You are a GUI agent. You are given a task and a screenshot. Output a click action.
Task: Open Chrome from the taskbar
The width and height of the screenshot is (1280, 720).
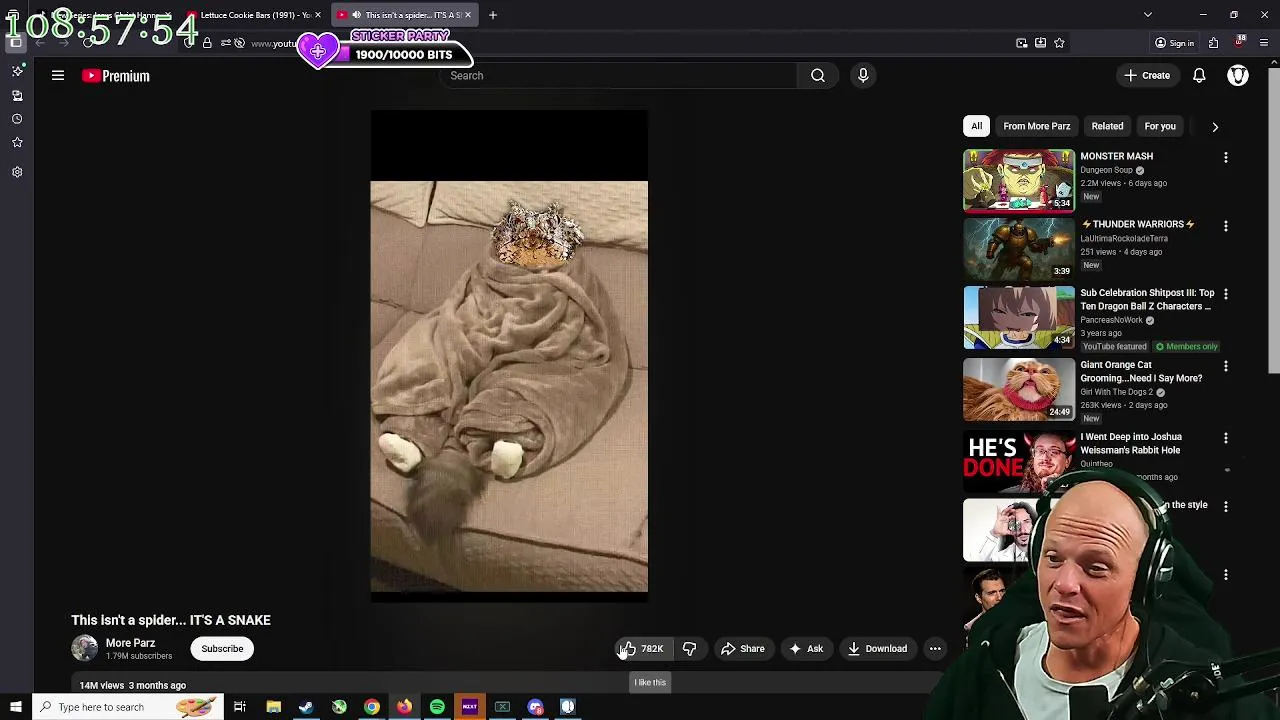(372, 707)
